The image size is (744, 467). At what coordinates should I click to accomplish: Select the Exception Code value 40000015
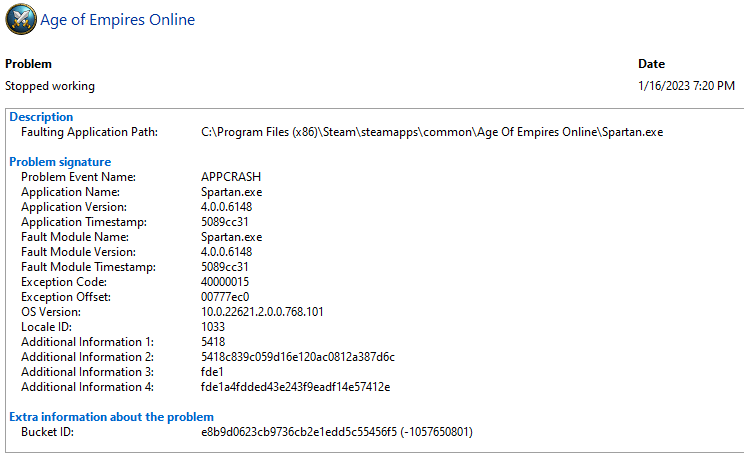point(227,282)
